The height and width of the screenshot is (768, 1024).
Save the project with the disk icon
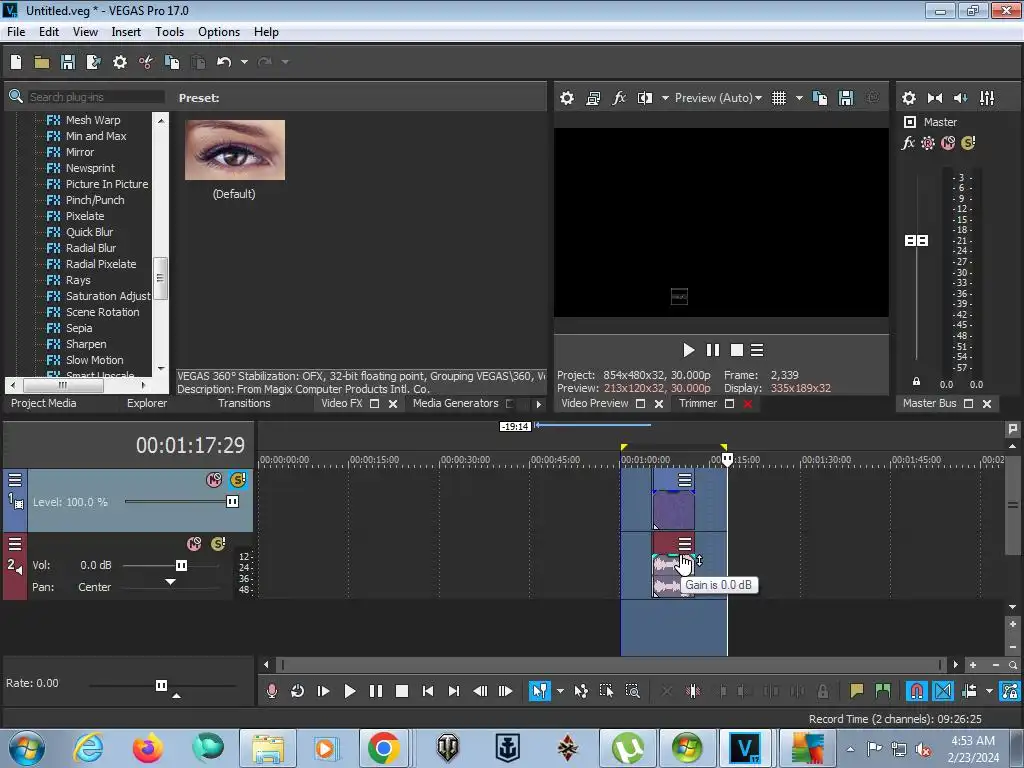click(68, 62)
